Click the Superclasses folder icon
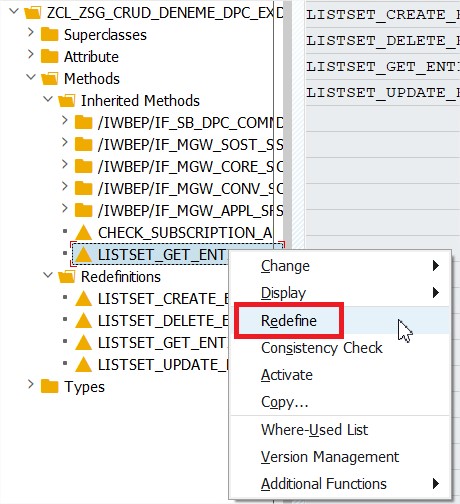 49,35
